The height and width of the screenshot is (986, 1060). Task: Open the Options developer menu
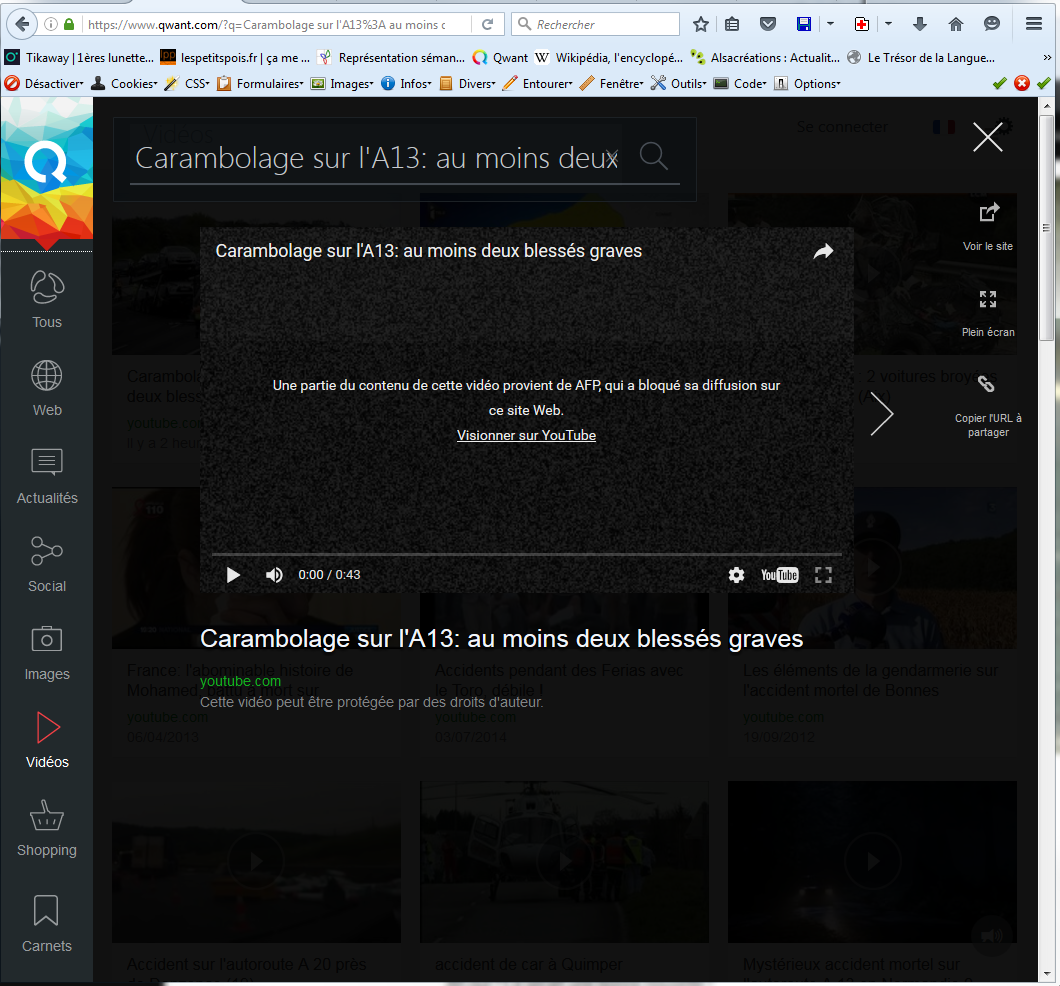pyautogui.click(x=808, y=83)
